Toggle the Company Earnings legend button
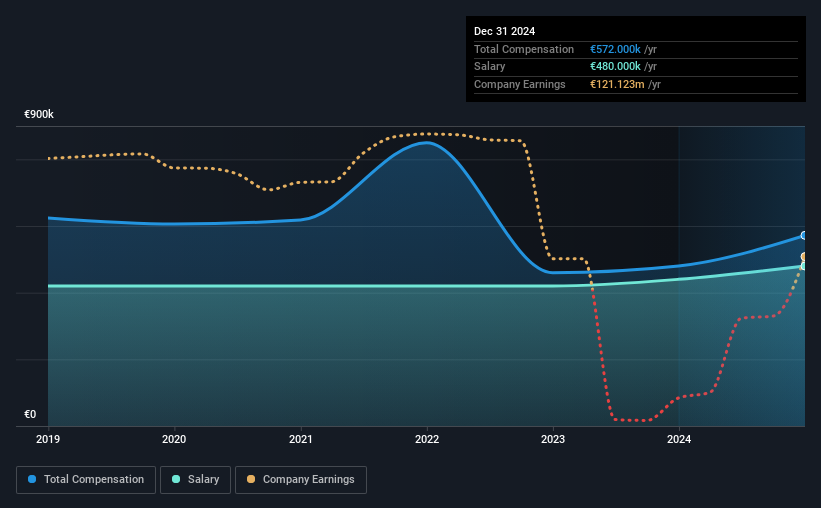 click(x=301, y=480)
